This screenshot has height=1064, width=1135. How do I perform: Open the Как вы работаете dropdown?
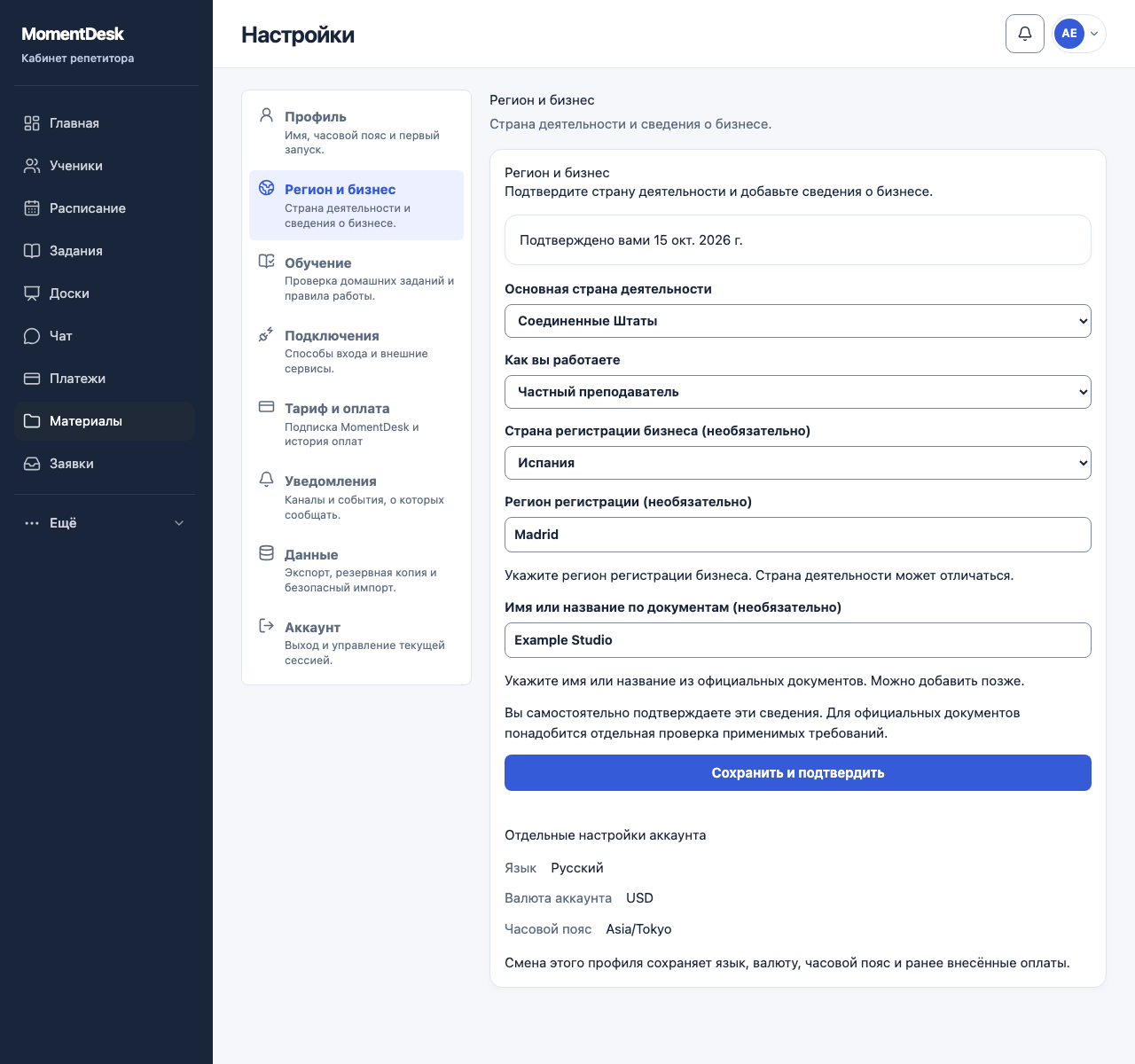[798, 392]
